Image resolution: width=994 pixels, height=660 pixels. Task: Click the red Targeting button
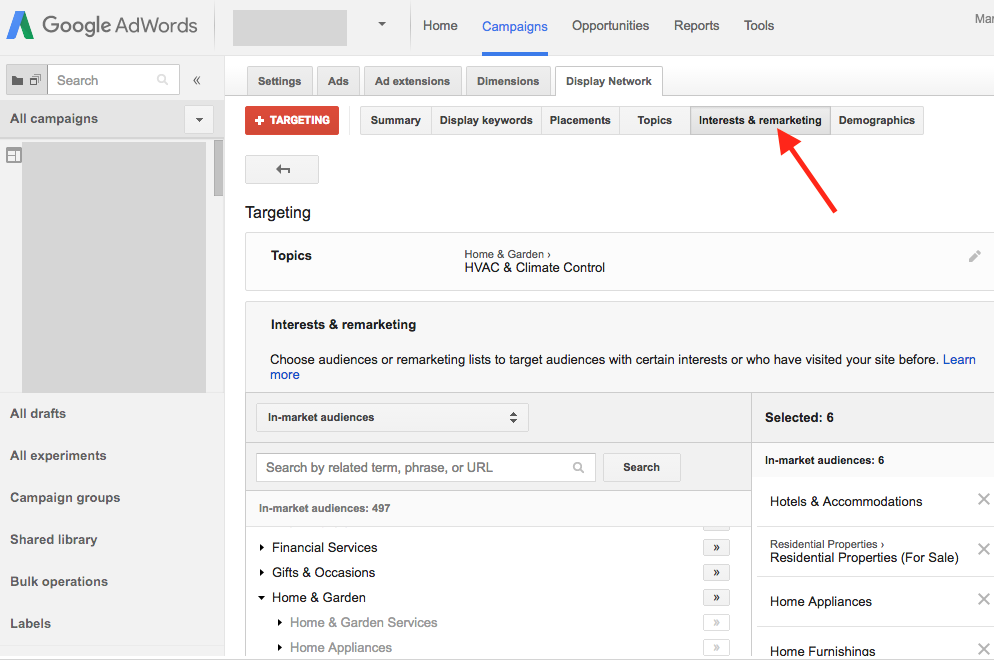(292, 120)
